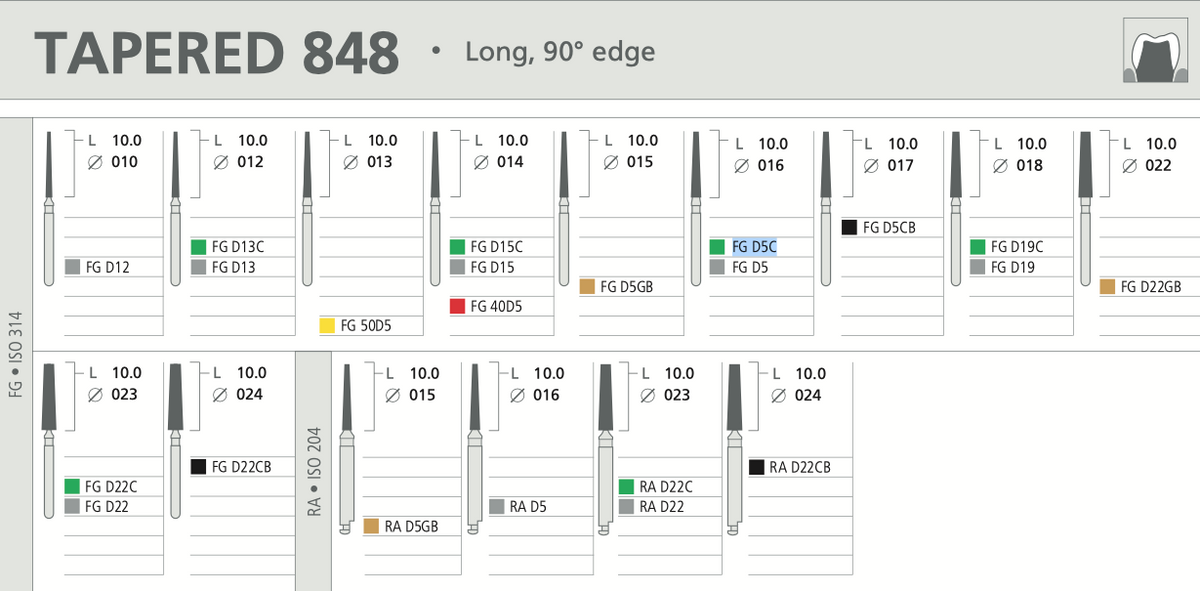The width and height of the screenshot is (1200, 591).
Task: Select the RA bur illustration with diameter 024
Action: pos(734,449)
